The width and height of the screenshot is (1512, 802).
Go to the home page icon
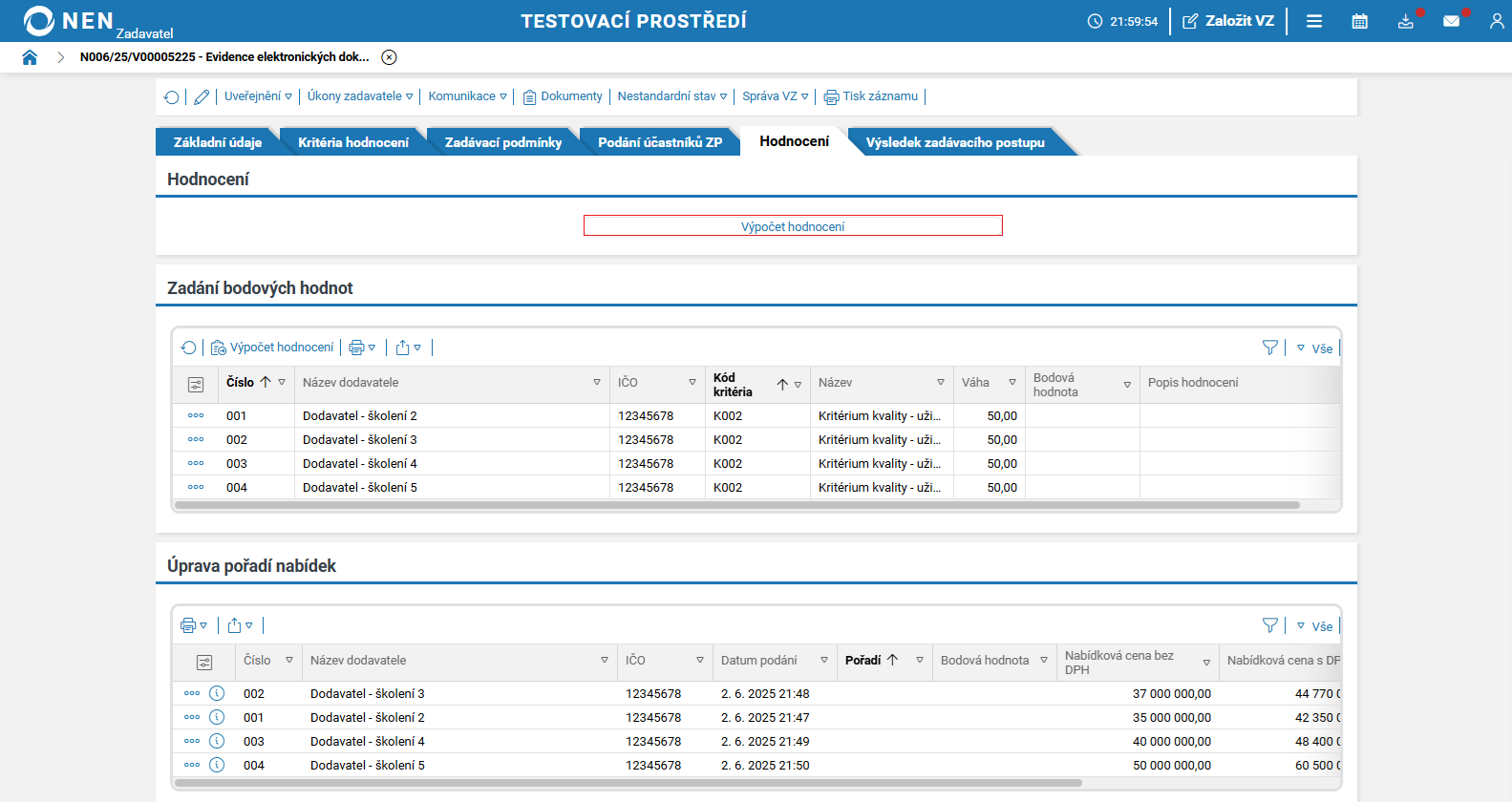pos(30,57)
